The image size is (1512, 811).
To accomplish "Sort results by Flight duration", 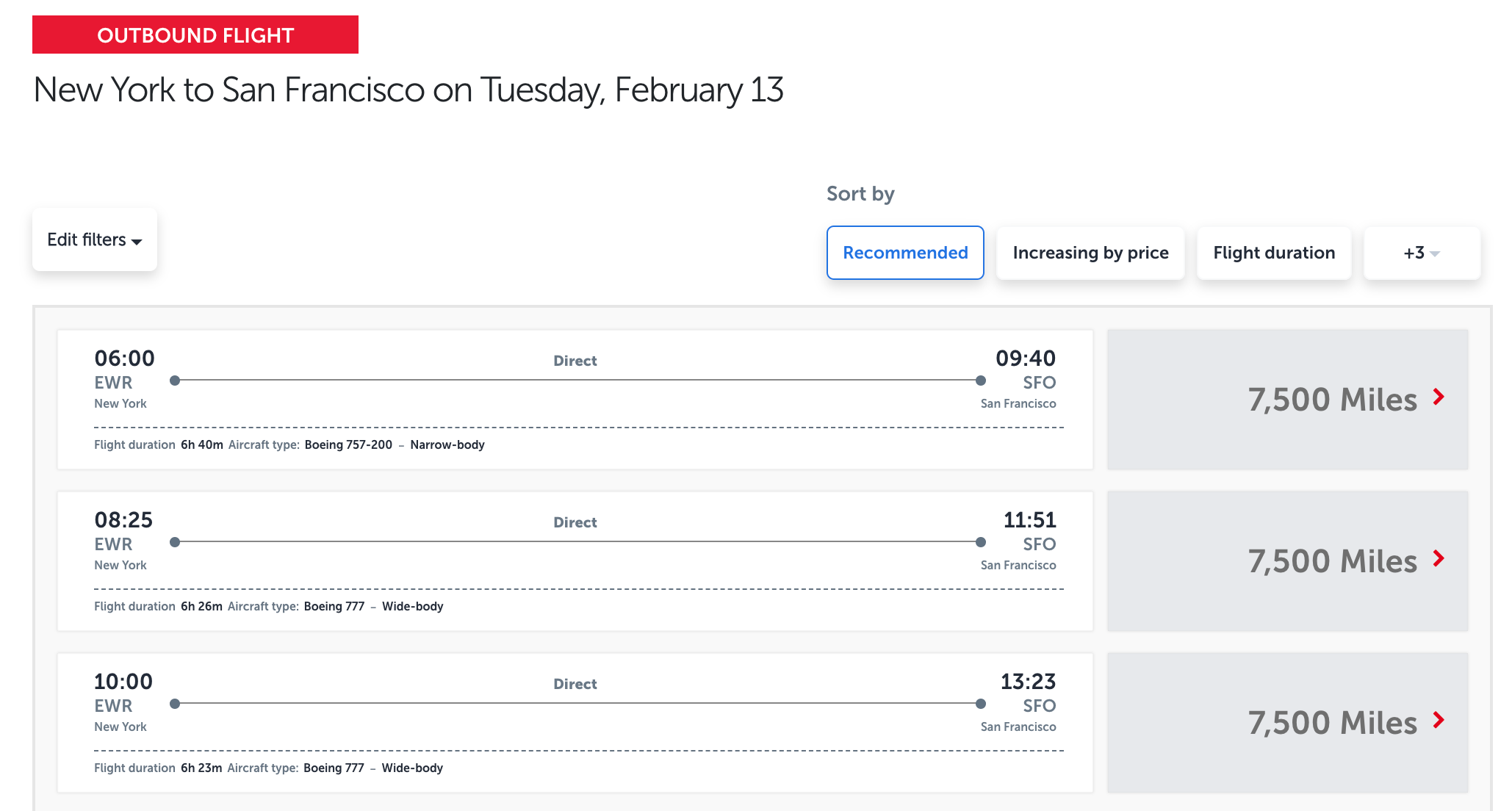I will [1273, 253].
